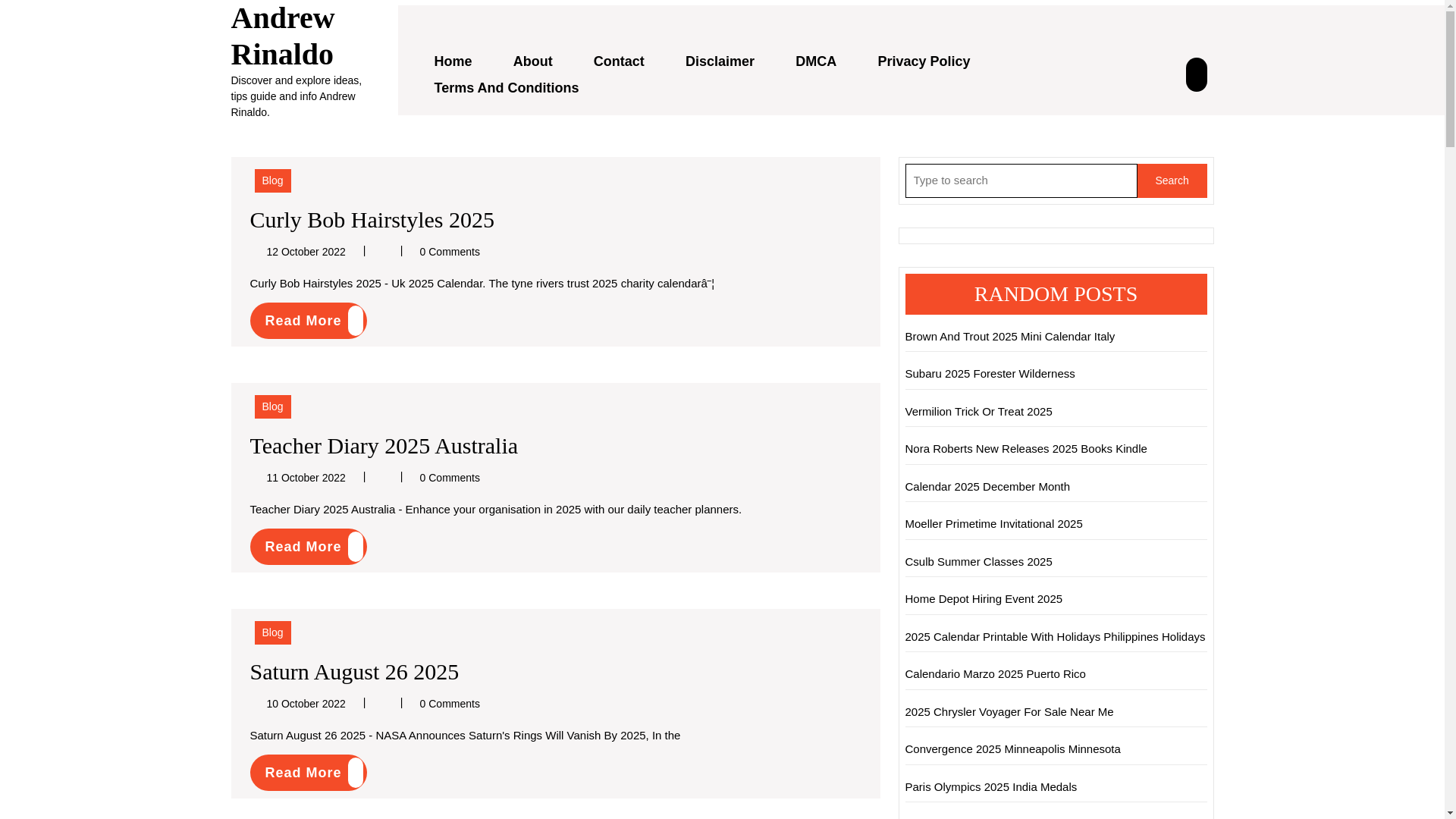This screenshot has height=819, width=1456.
Task: Open Subaru 2025 Forester Wilderness post
Action: (990, 374)
